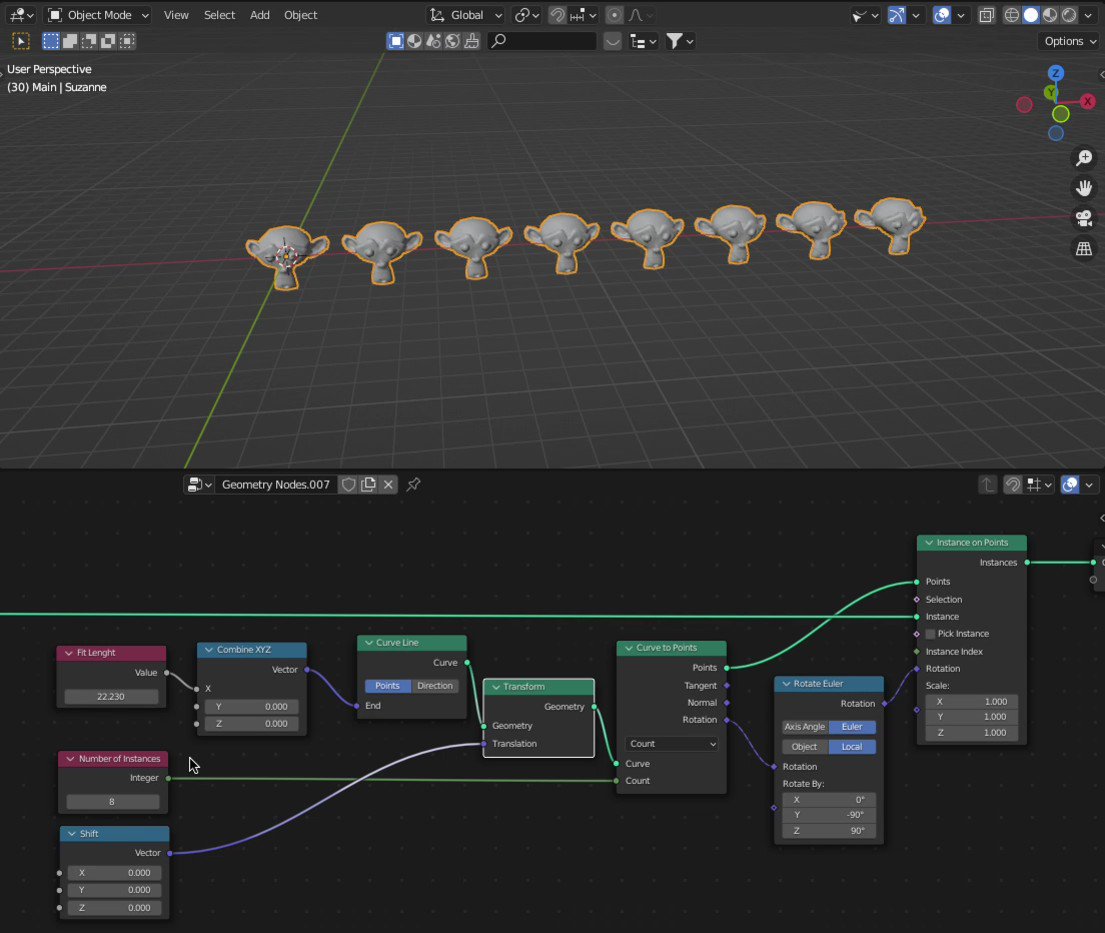1105x933 pixels.
Task: Open the View menu
Action: click(176, 15)
